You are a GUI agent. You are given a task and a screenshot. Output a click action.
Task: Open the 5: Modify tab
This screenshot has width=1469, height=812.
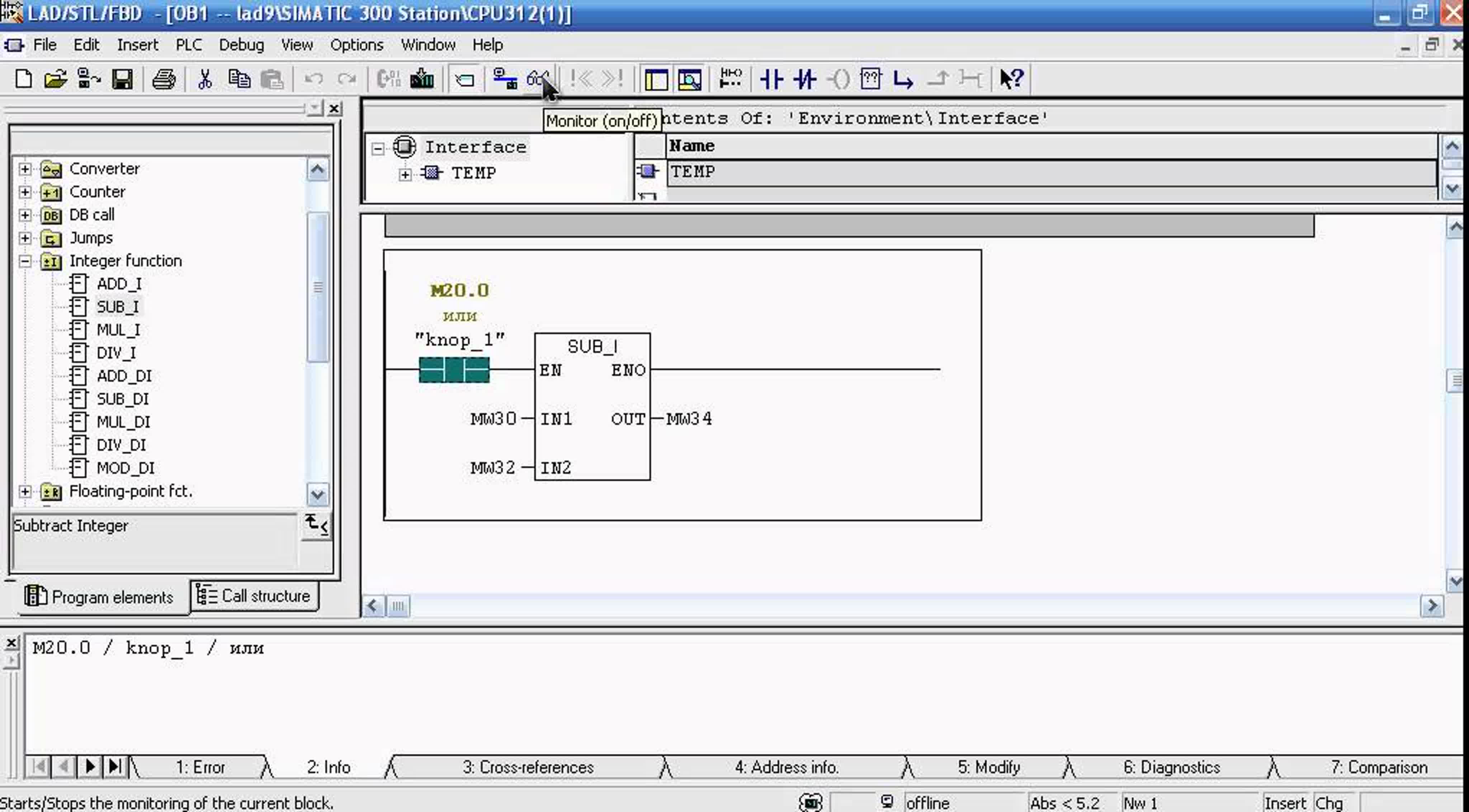tap(989, 768)
